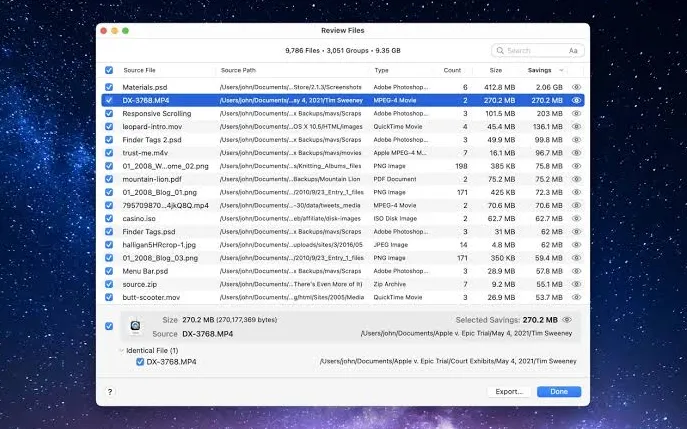The width and height of the screenshot is (687, 429).
Task: Toggle the source.zip checkbox
Action: point(109,284)
